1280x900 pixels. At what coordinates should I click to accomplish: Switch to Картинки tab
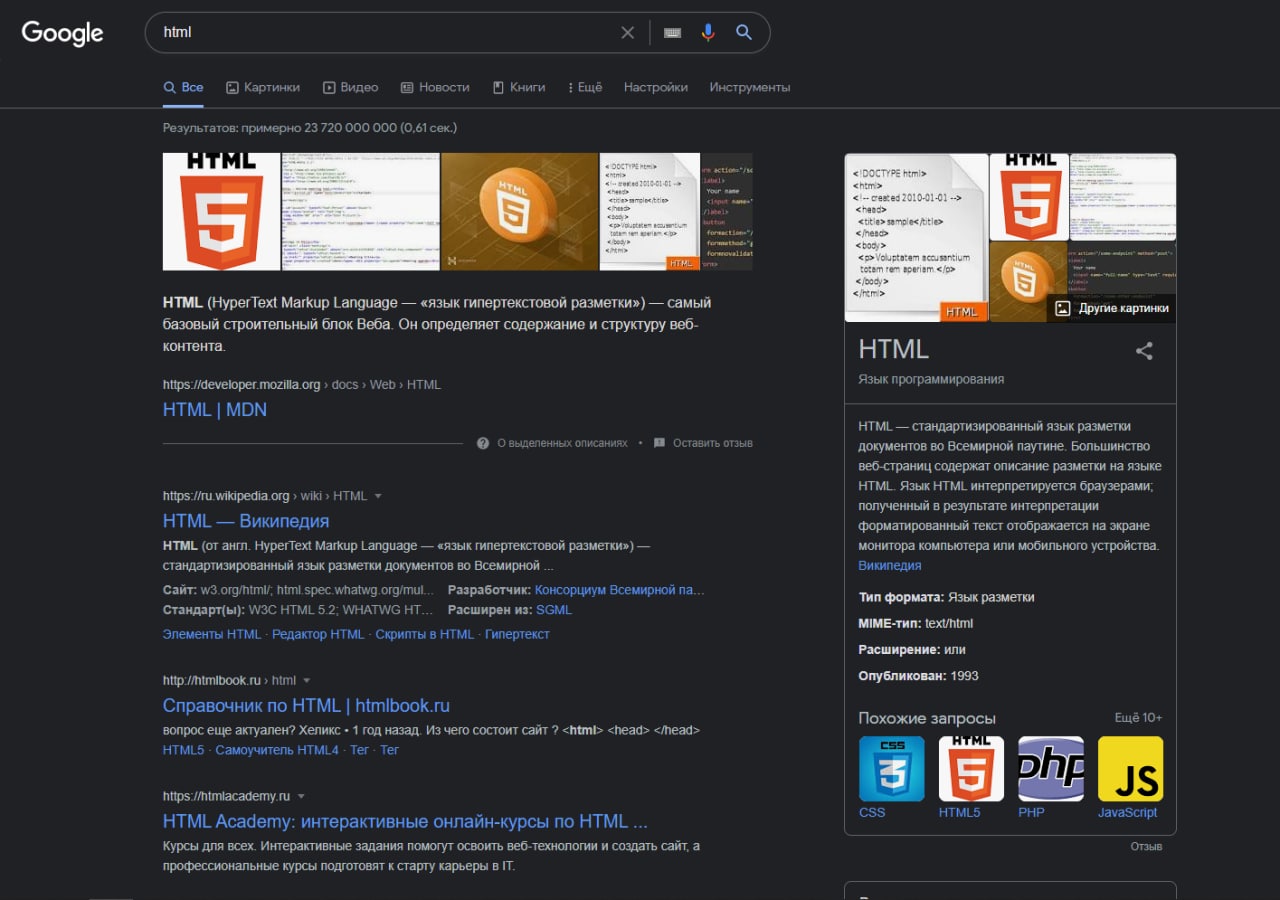click(263, 87)
